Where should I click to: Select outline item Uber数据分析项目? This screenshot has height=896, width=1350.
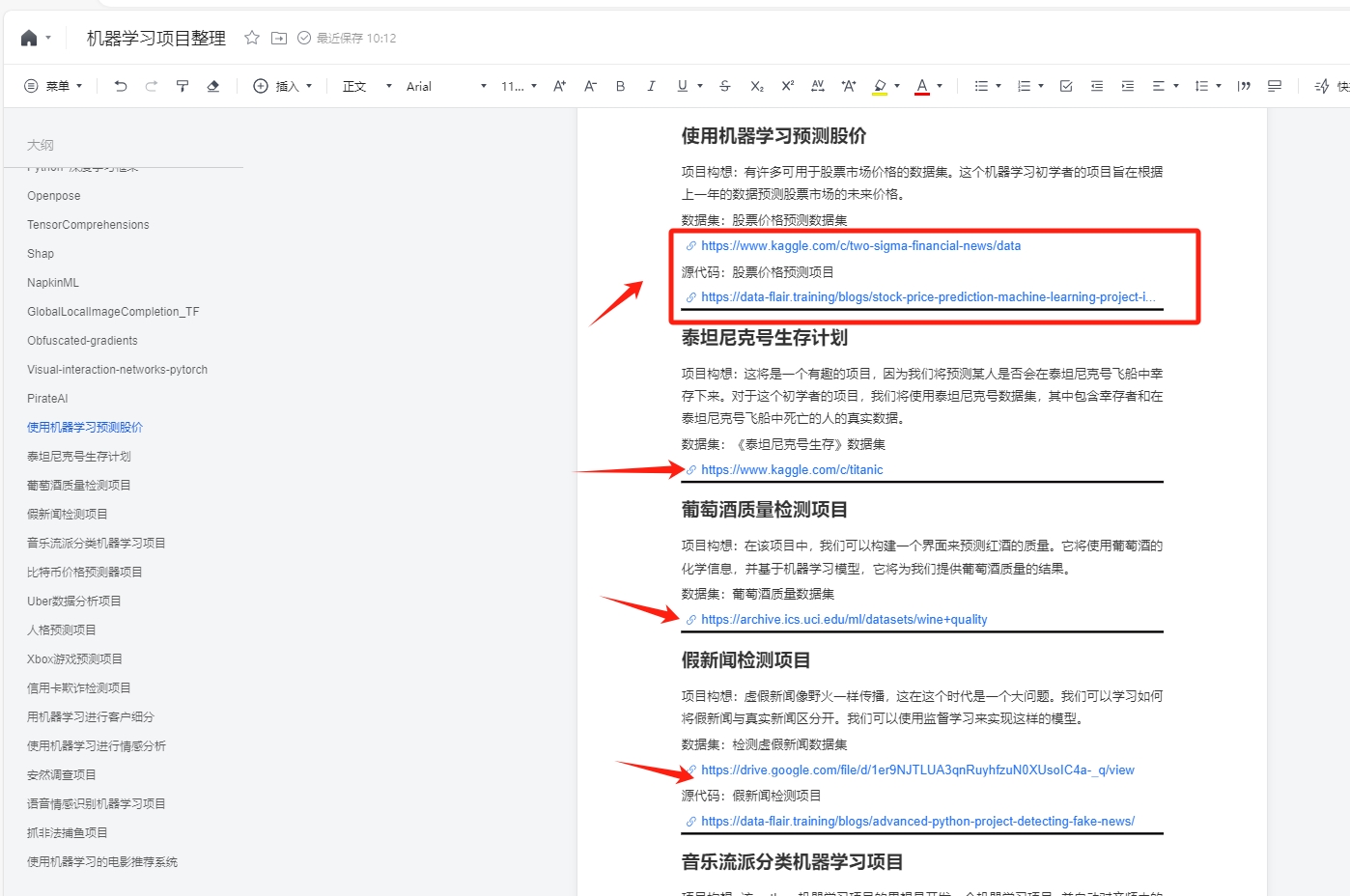(x=74, y=602)
